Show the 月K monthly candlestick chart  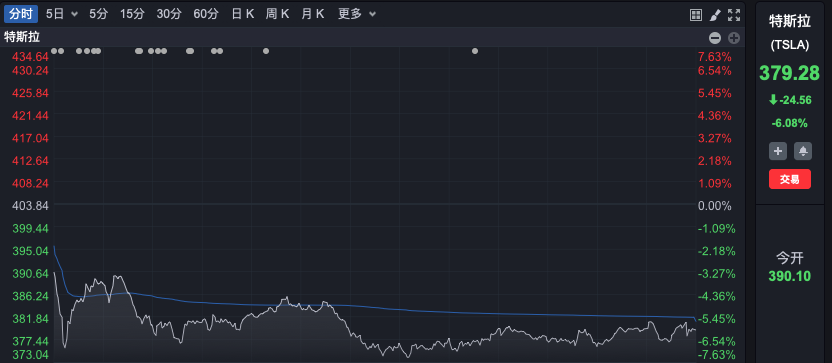click(313, 14)
